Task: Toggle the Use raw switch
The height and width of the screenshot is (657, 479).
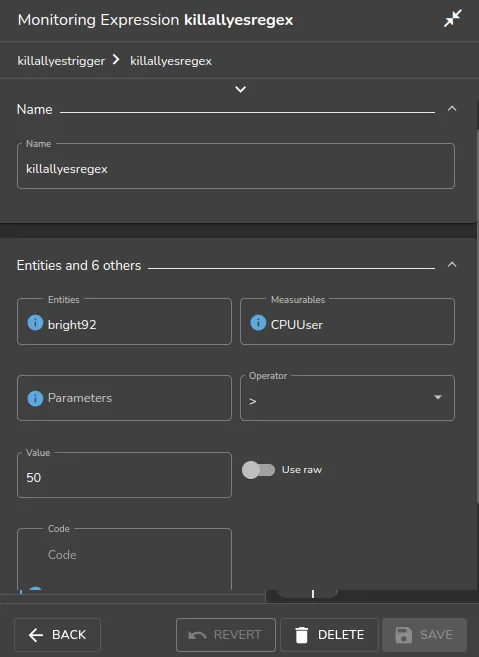Action: tap(258, 470)
